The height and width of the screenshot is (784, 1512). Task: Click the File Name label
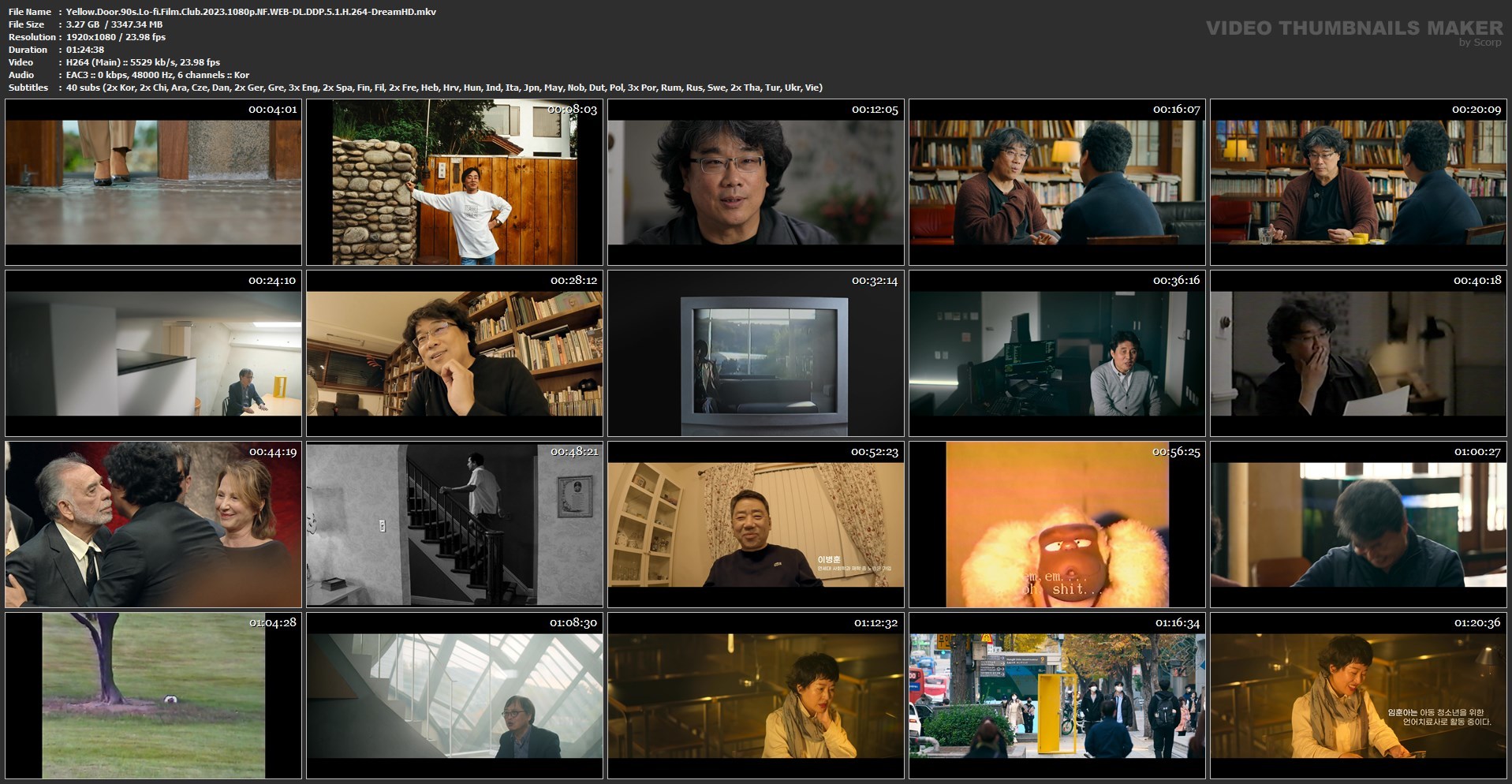(x=30, y=12)
